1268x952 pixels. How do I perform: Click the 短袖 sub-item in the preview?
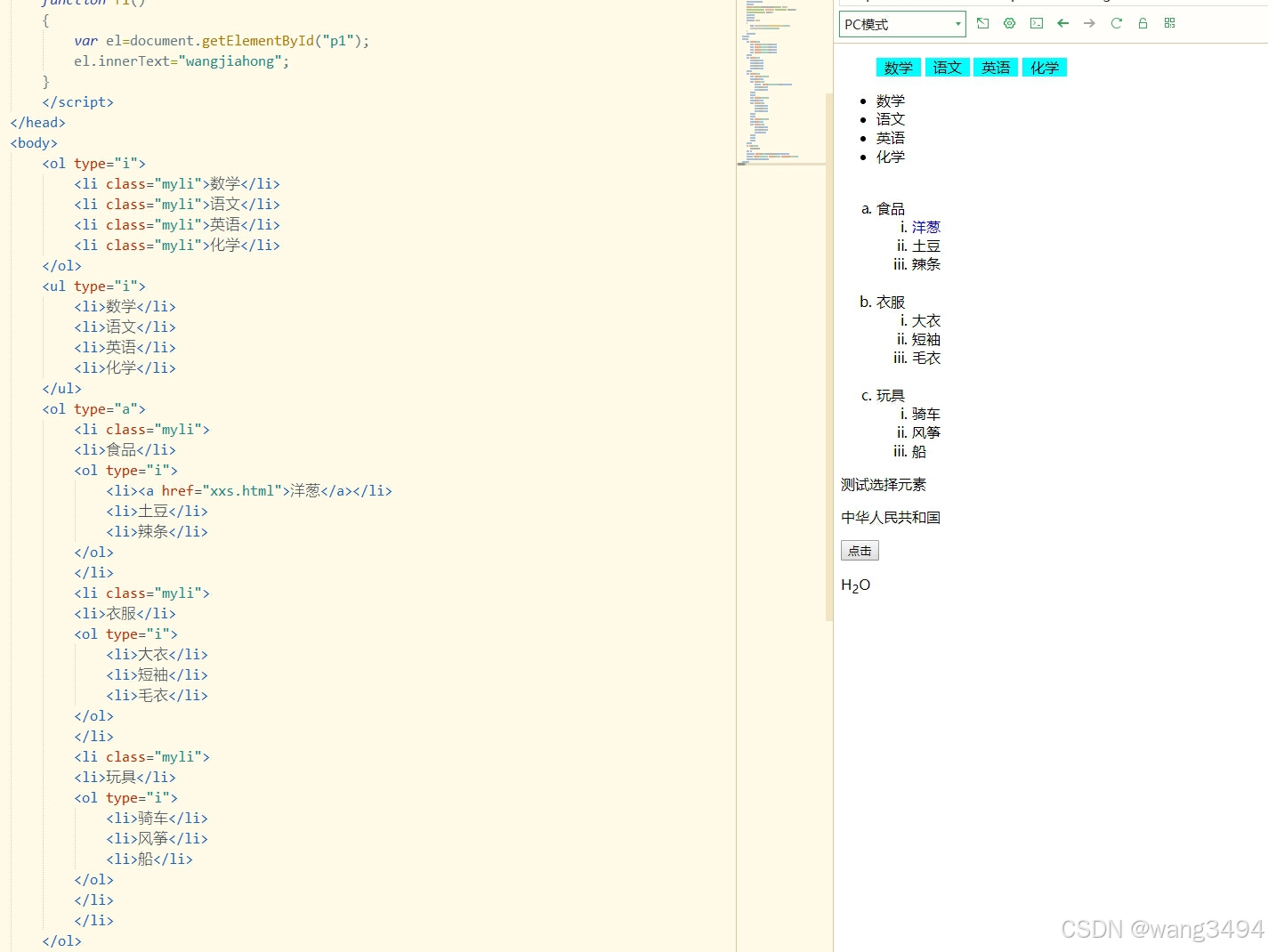925,339
